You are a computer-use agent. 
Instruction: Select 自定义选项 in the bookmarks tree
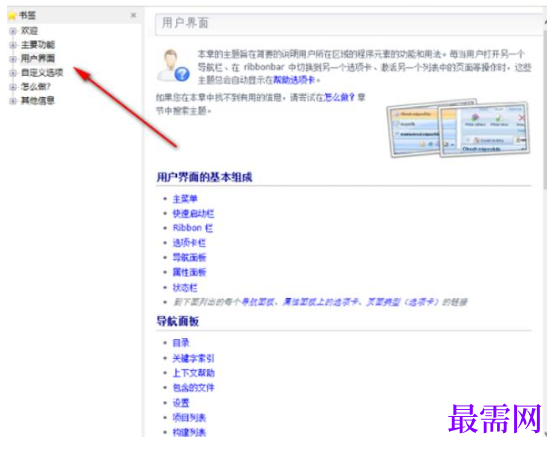coord(42,72)
